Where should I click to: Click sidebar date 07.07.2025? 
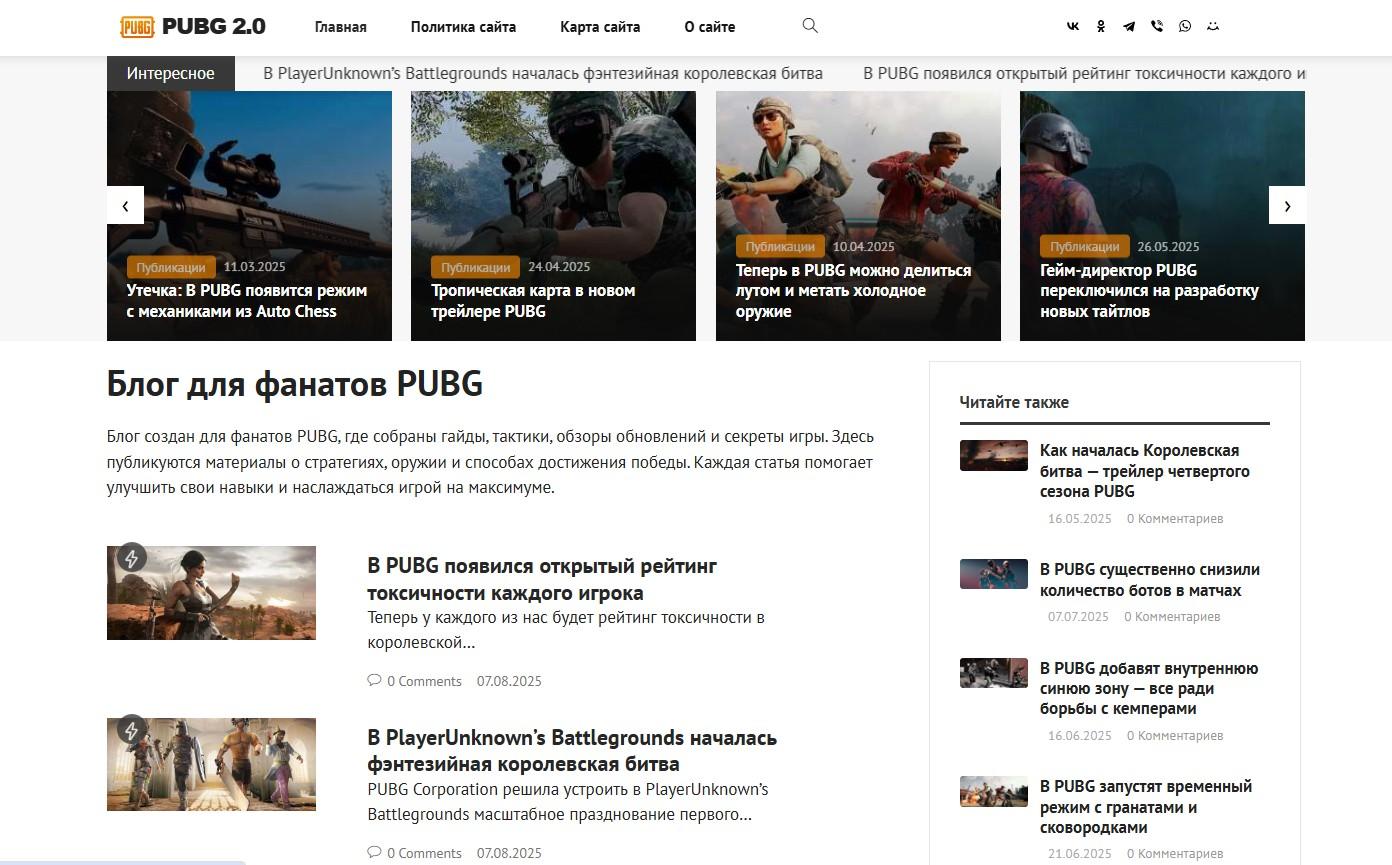click(1078, 616)
